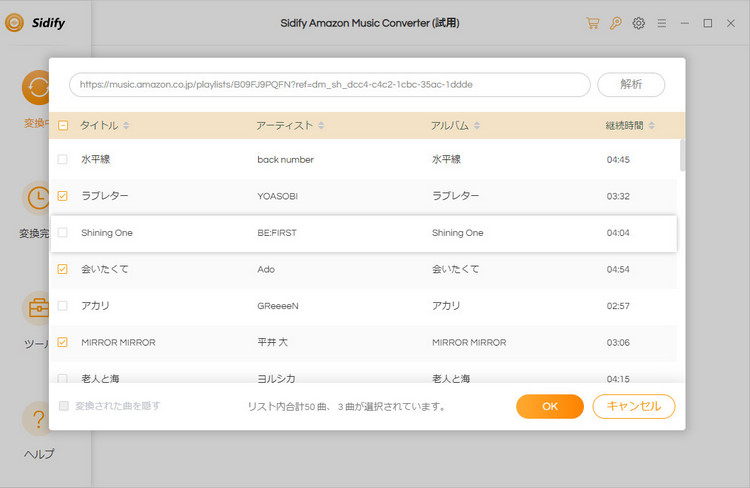Image resolution: width=750 pixels, height=488 pixels.
Task: Sort by 継続時間 column arrows
Action: click(x=651, y=125)
